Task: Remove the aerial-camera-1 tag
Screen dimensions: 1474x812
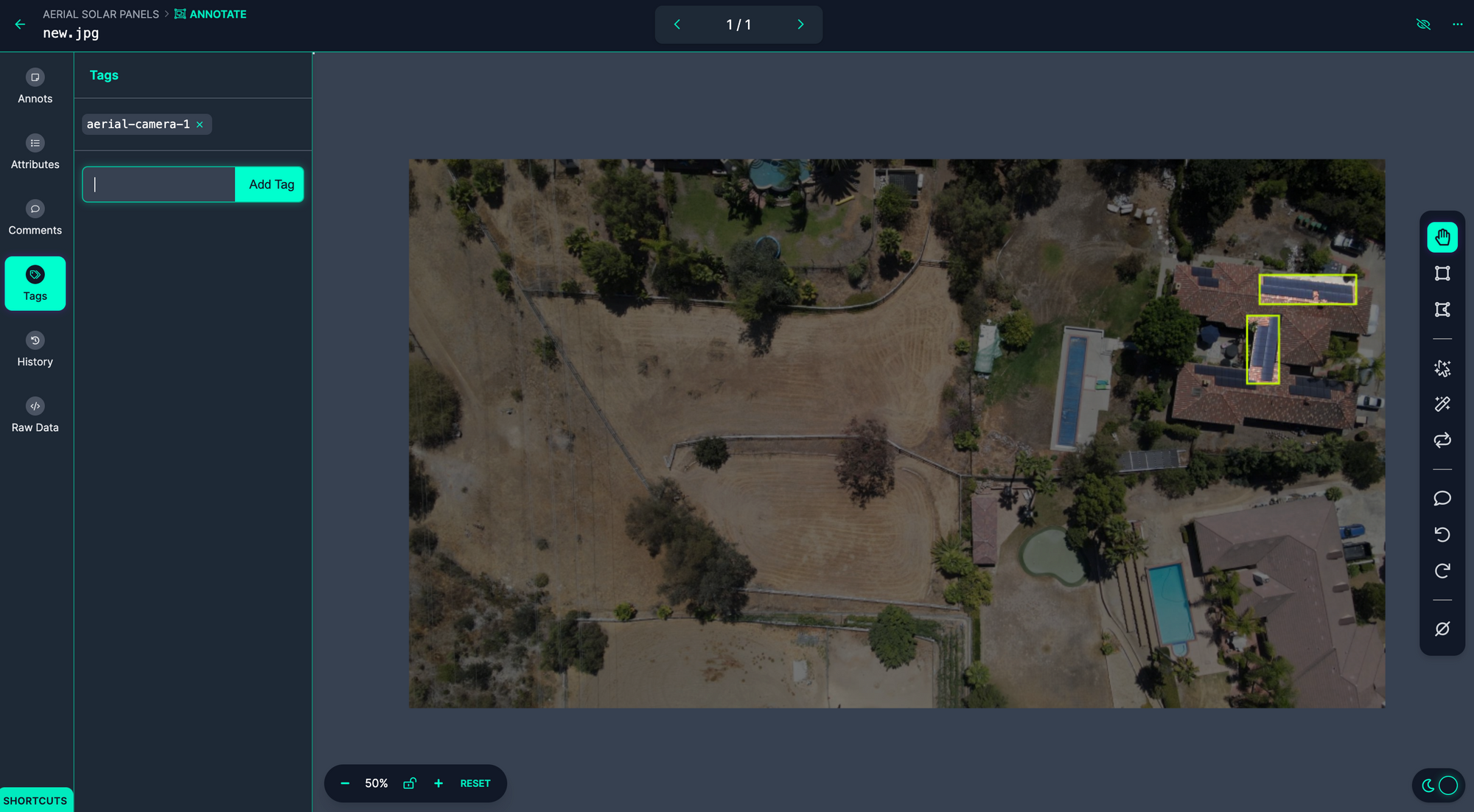Action: (200, 124)
